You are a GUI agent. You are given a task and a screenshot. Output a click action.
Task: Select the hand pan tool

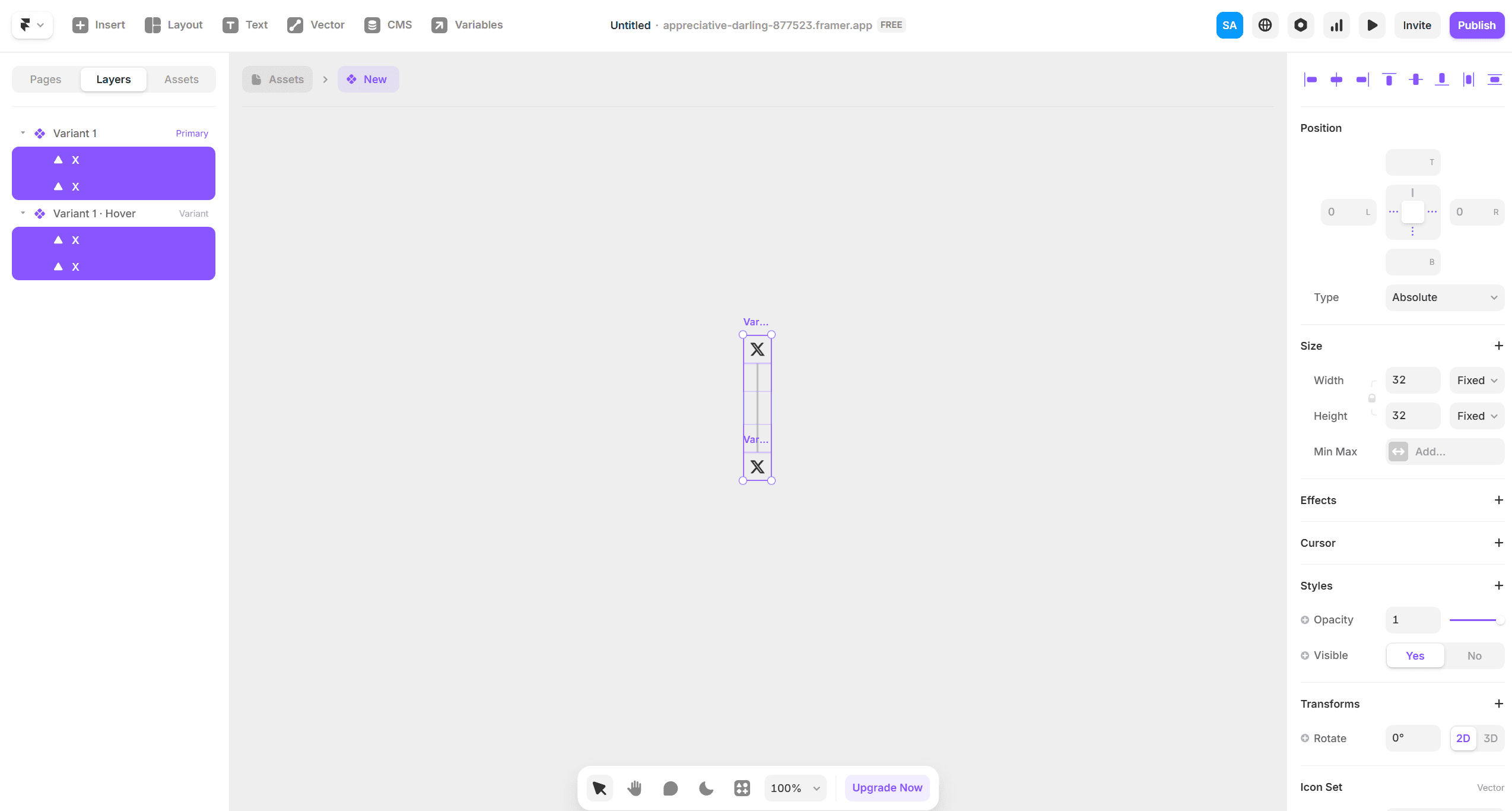point(634,788)
